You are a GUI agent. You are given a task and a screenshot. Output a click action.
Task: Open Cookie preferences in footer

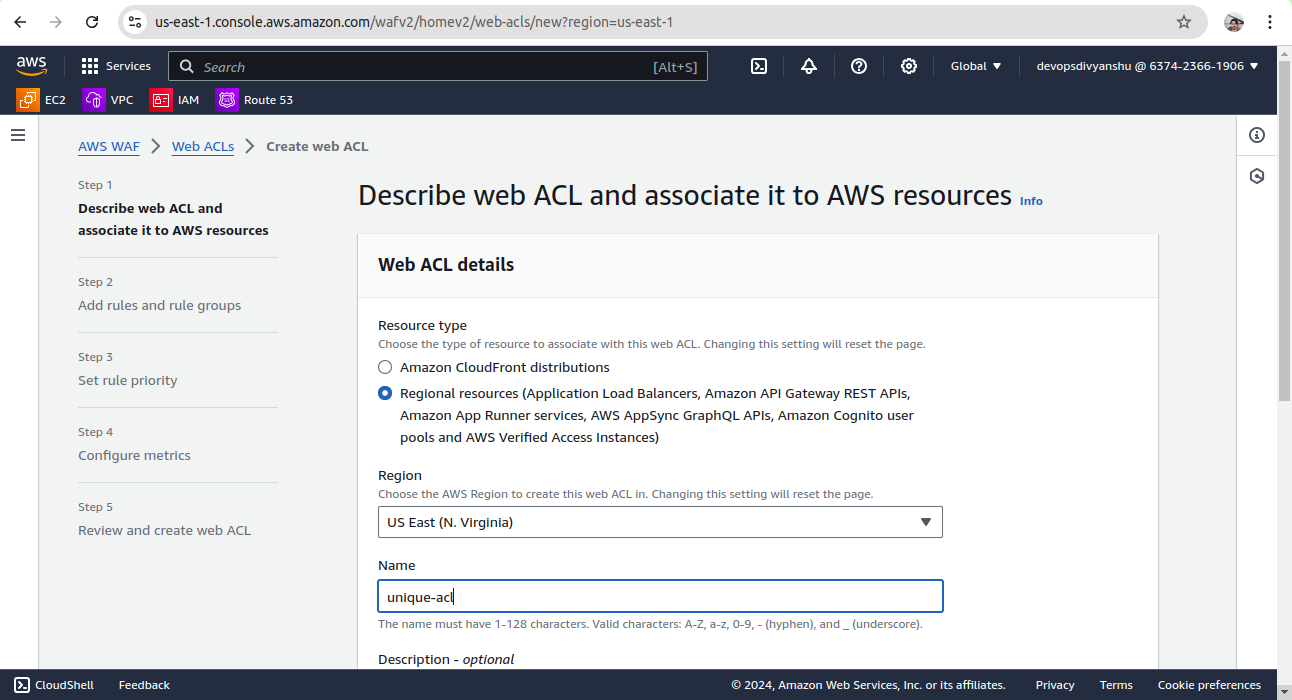click(x=1209, y=685)
